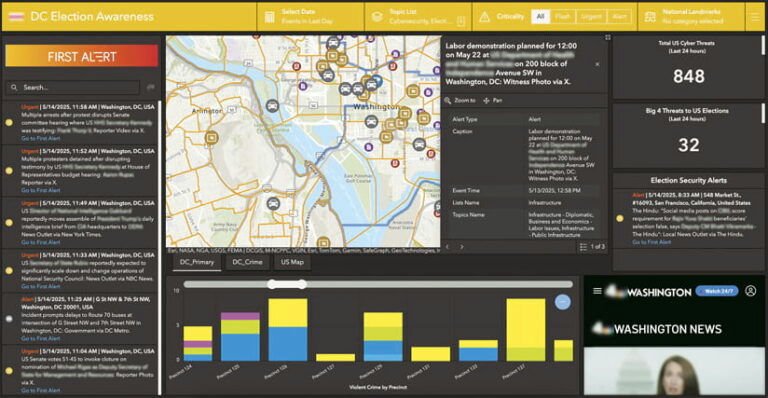Open the Select Date selector
Screen dimensions: 768x398
coord(311,17)
